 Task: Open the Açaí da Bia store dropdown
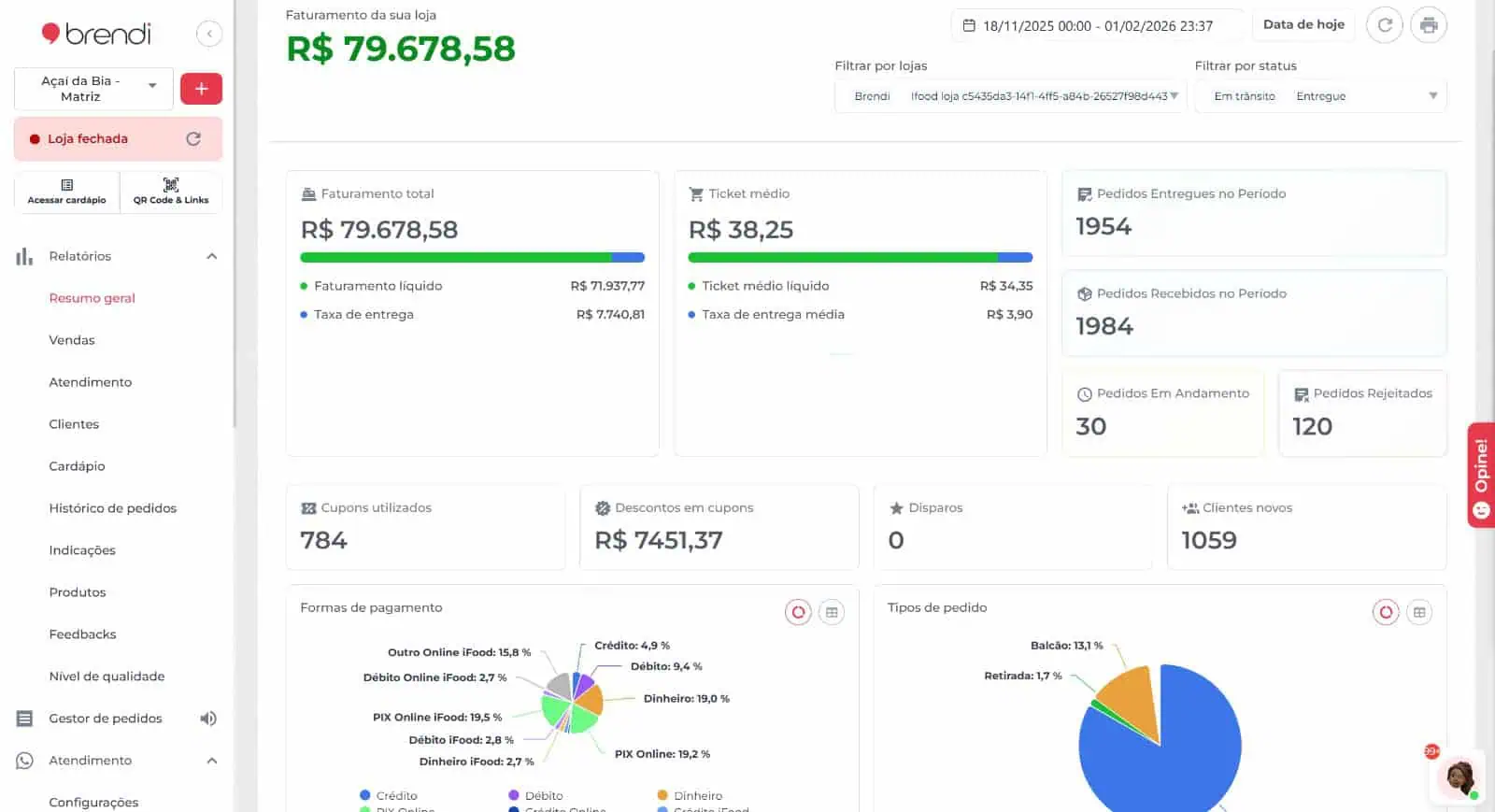tap(93, 89)
